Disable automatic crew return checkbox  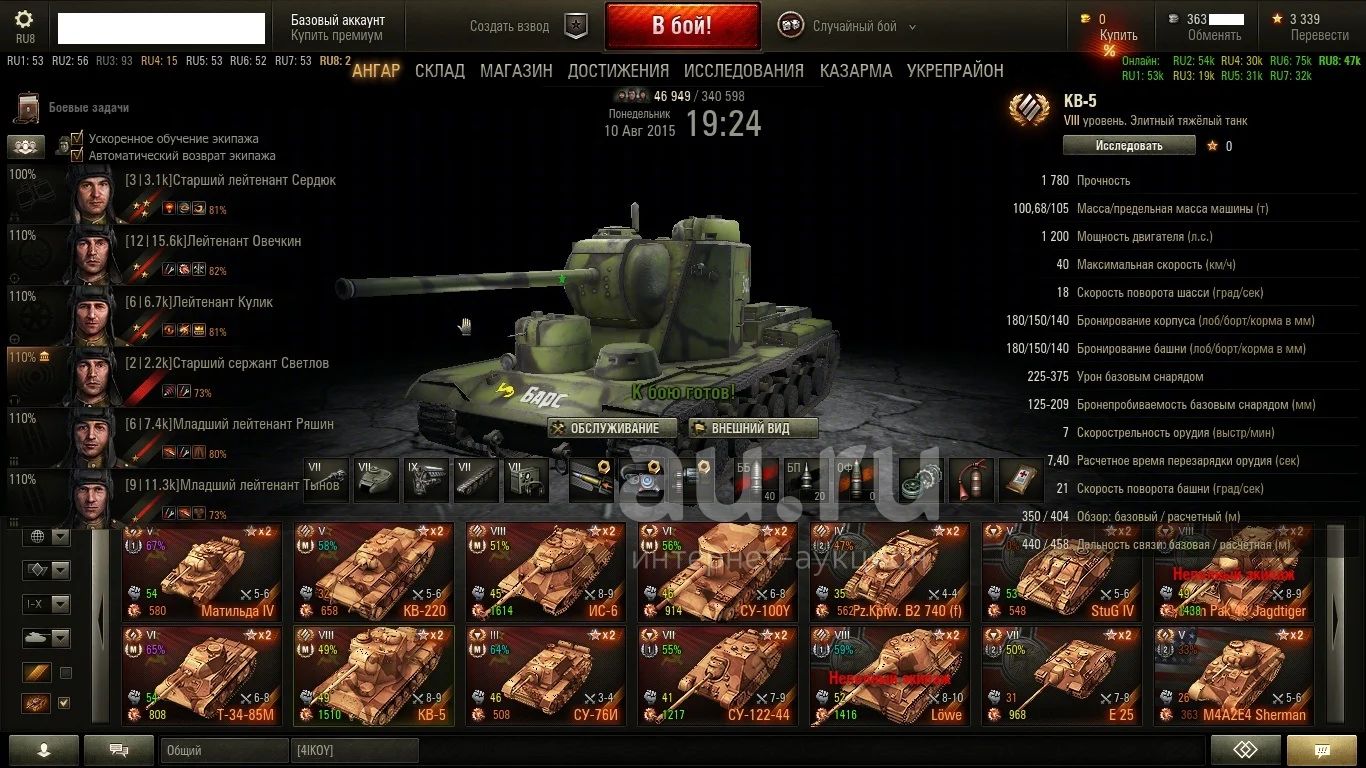(x=77, y=155)
